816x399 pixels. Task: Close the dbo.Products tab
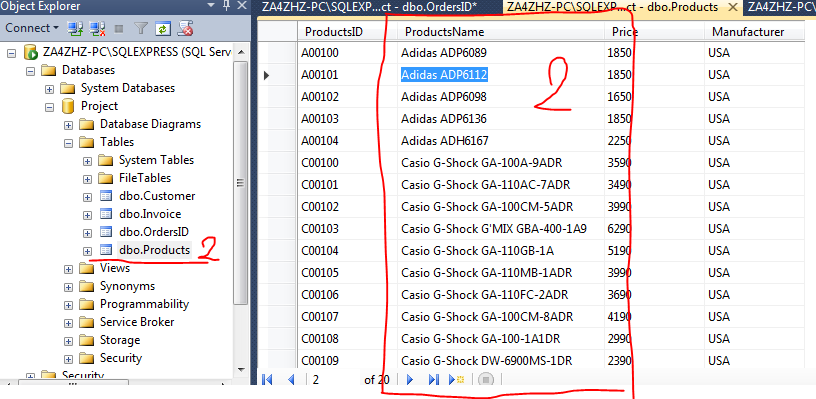[x=733, y=7]
